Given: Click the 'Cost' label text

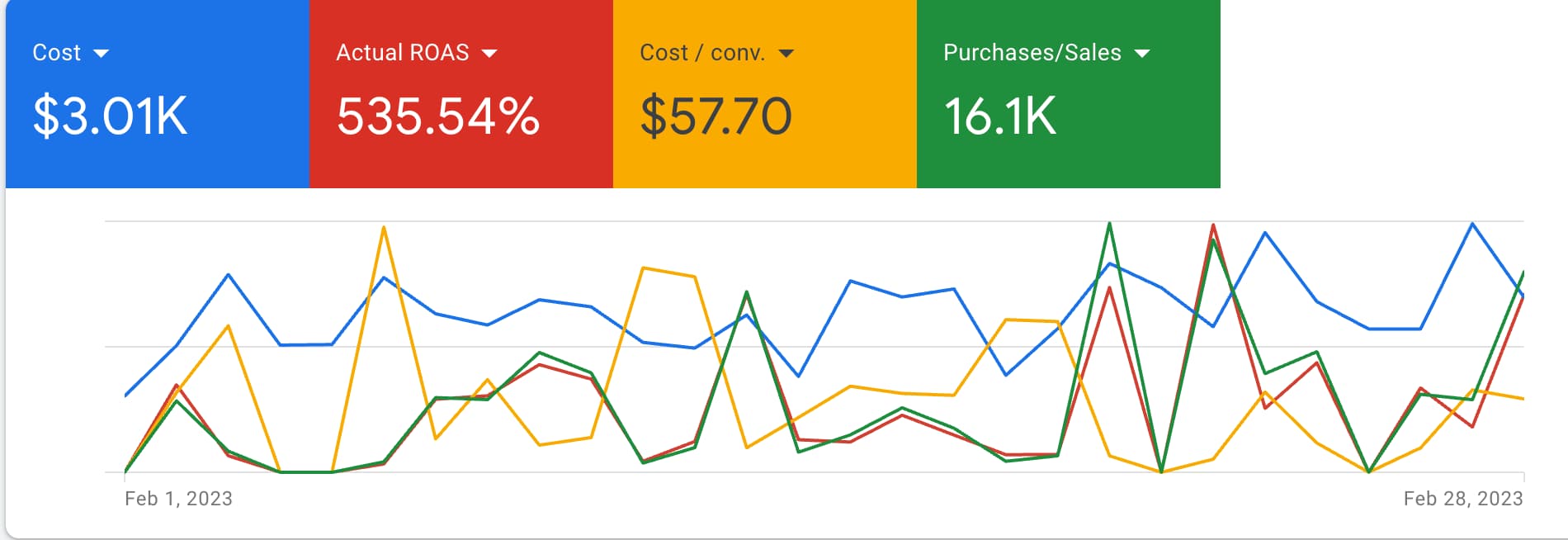Looking at the screenshot, I should (x=56, y=53).
